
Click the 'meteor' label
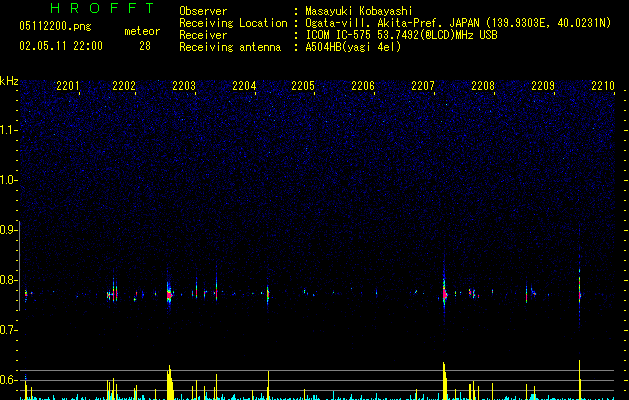[142, 31]
